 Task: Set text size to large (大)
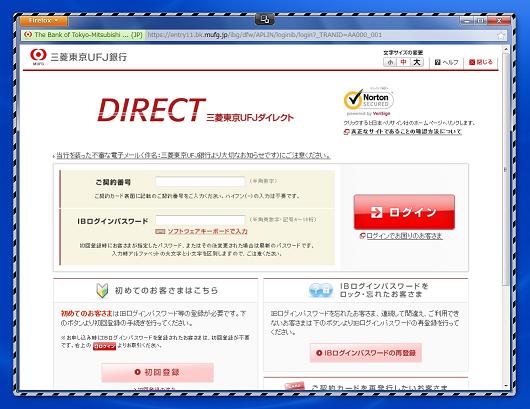[417, 63]
